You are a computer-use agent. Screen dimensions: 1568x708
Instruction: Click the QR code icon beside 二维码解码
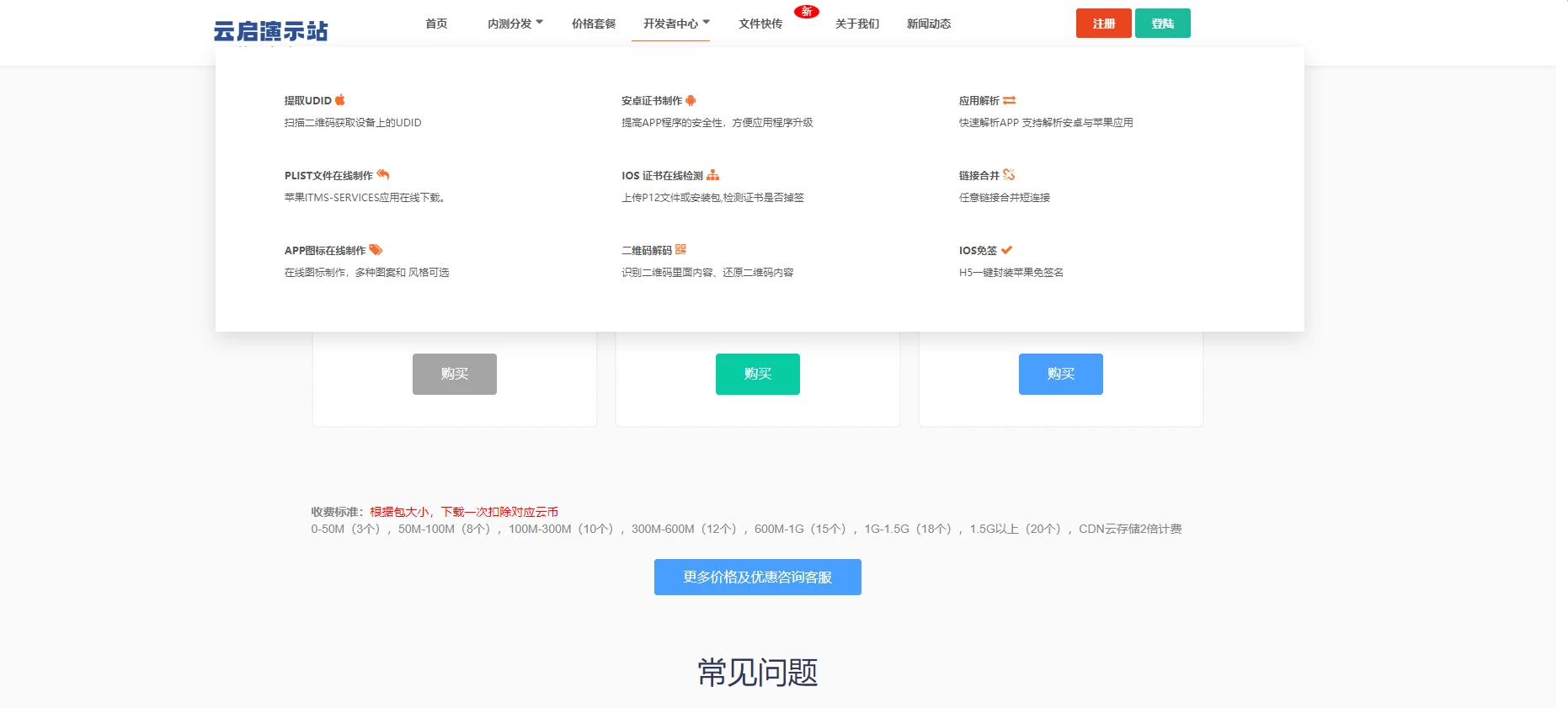[x=680, y=249]
